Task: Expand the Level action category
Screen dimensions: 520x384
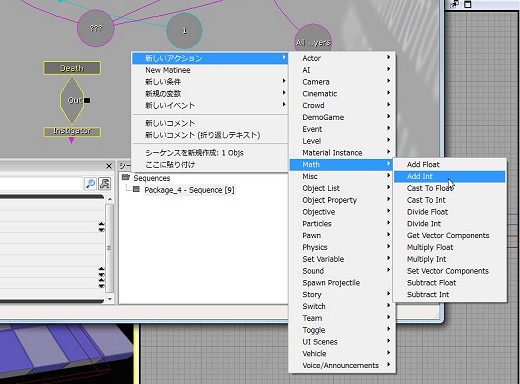Action: point(342,141)
